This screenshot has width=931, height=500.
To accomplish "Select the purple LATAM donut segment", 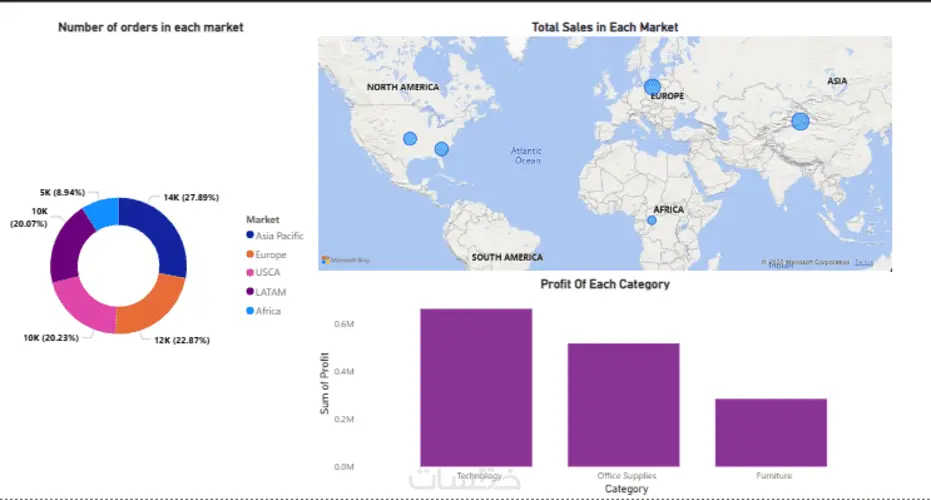I will 68,247.
